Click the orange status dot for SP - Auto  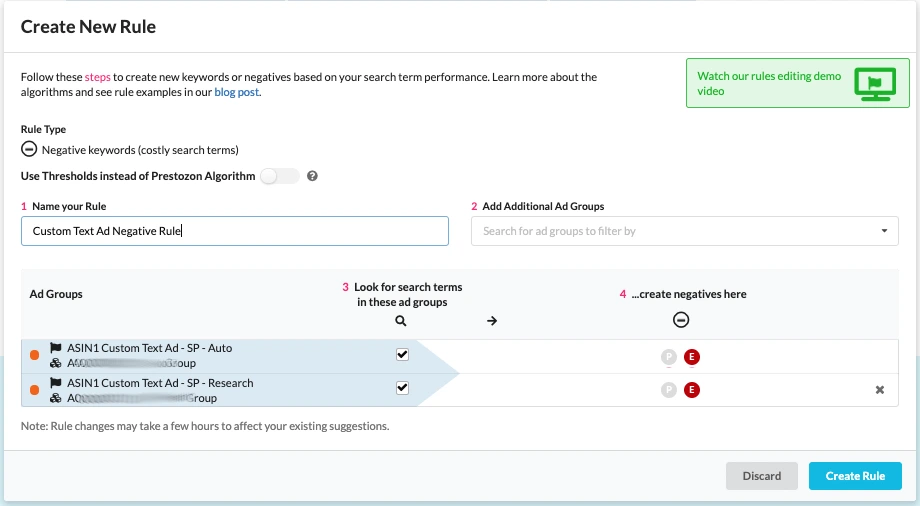35,355
